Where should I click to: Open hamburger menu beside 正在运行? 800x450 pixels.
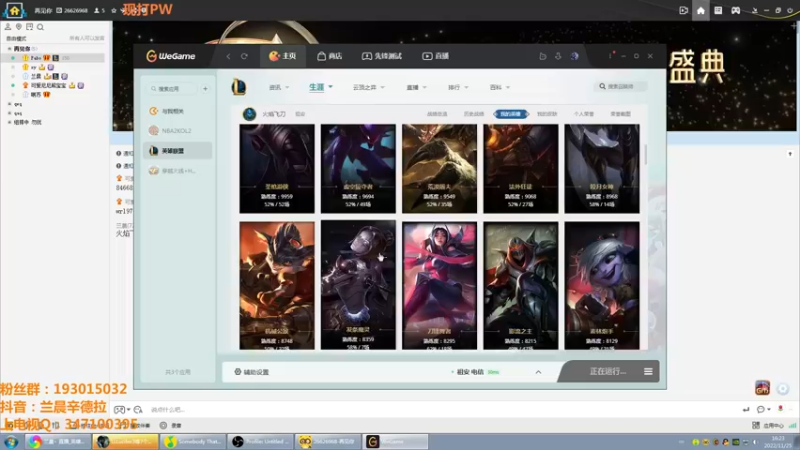coord(648,371)
